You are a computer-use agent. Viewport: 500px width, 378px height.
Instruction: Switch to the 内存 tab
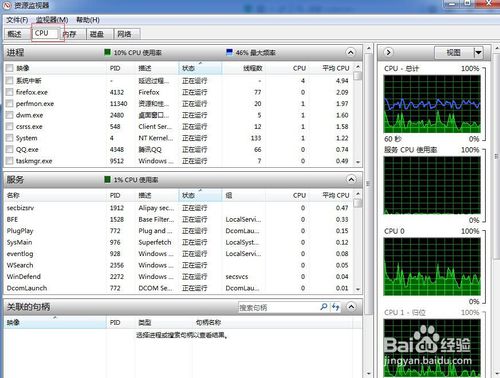[x=70, y=34]
